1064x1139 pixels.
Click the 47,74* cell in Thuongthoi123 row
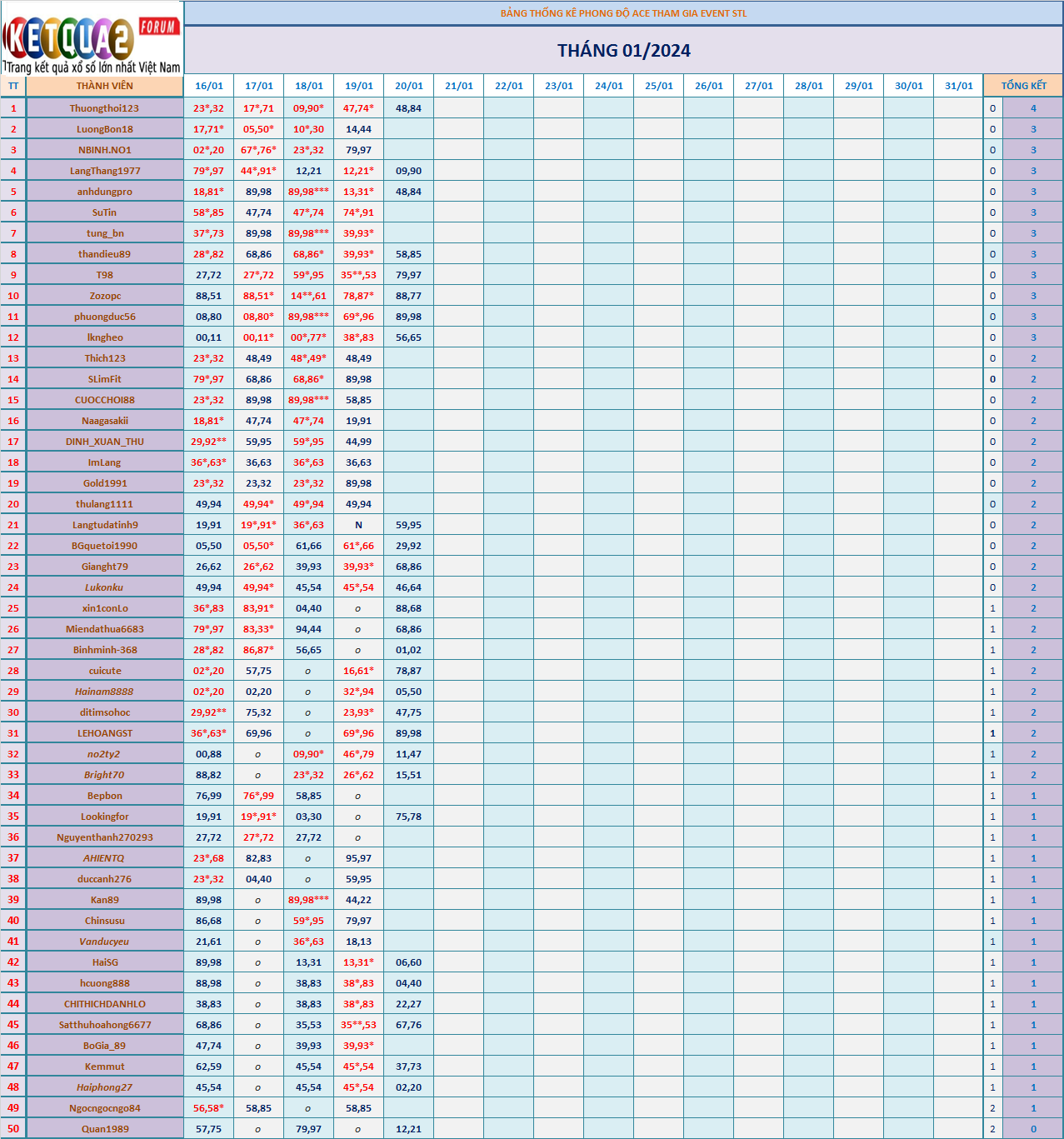[359, 108]
